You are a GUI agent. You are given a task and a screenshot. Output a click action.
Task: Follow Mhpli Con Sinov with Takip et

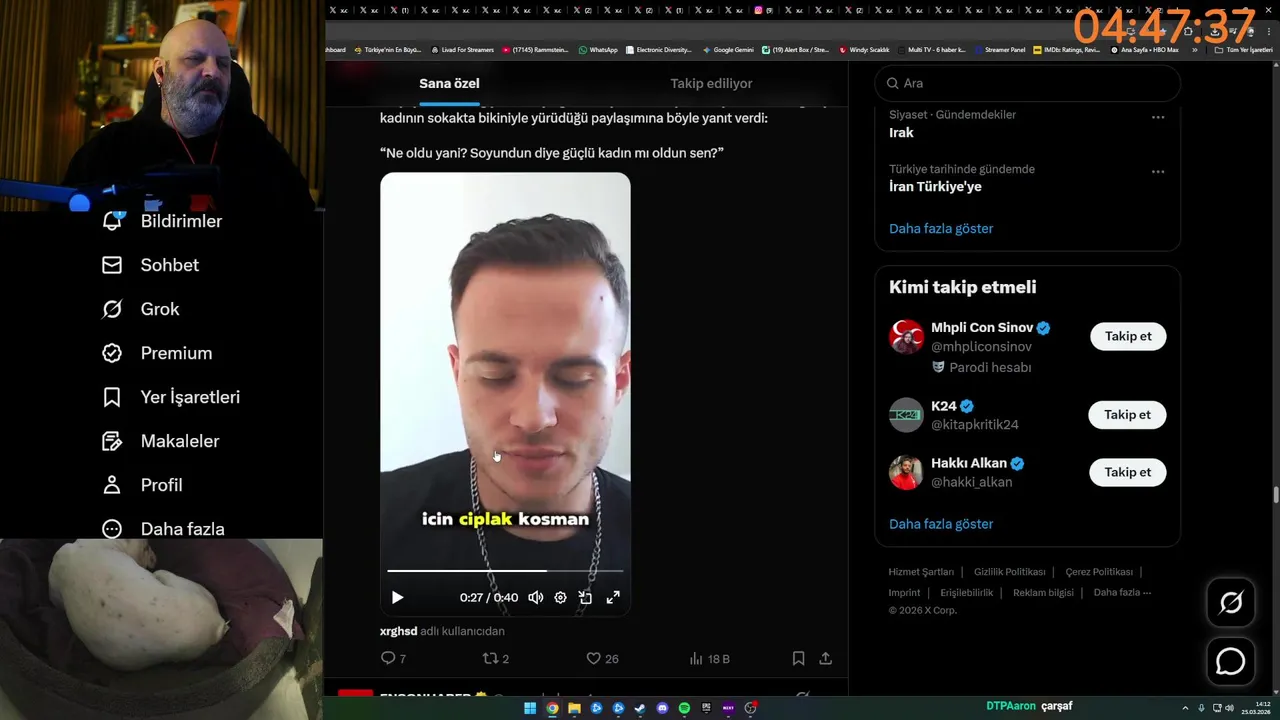pos(1128,336)
